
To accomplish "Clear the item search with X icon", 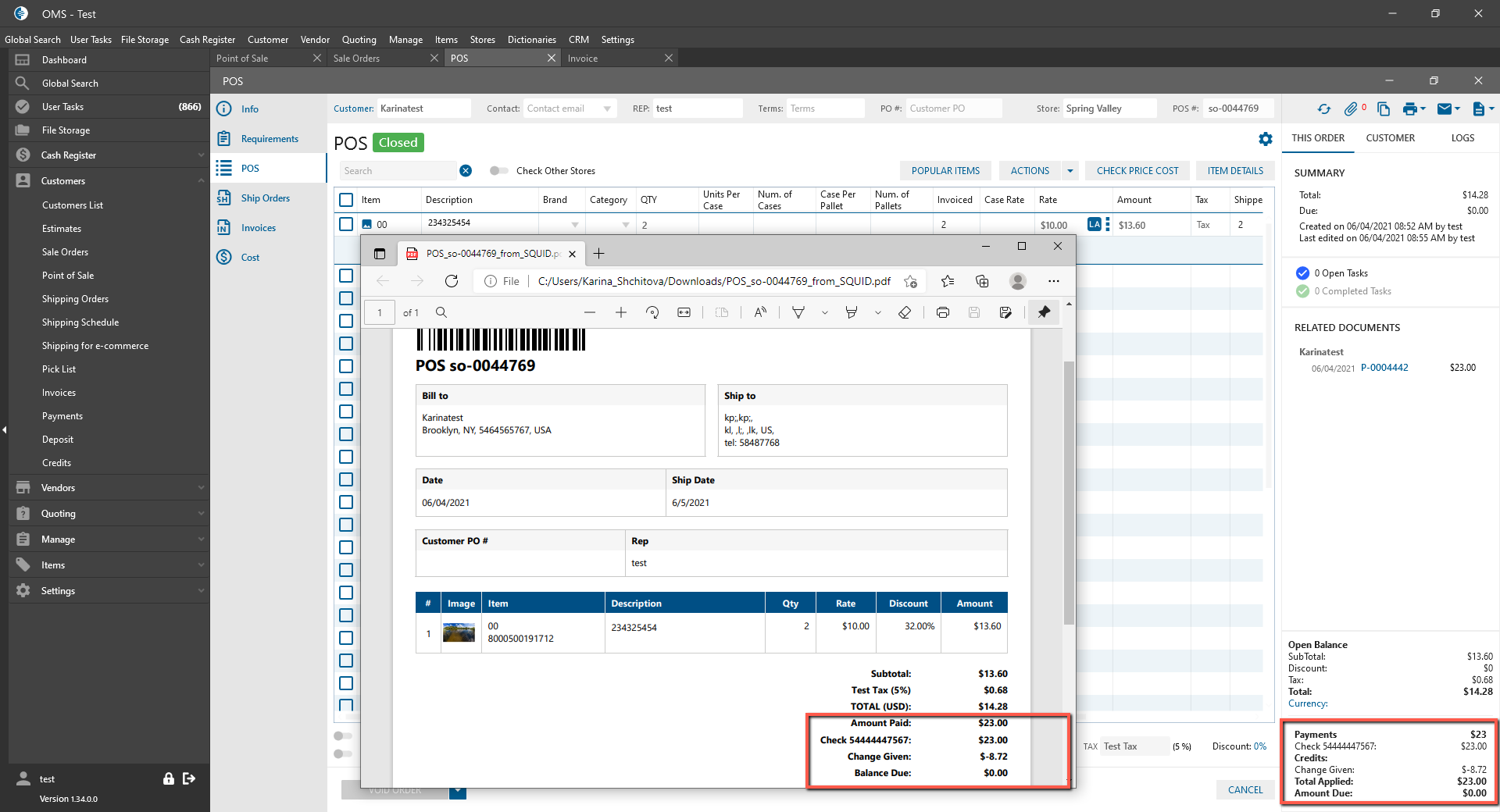I will [x=466, y=171].
